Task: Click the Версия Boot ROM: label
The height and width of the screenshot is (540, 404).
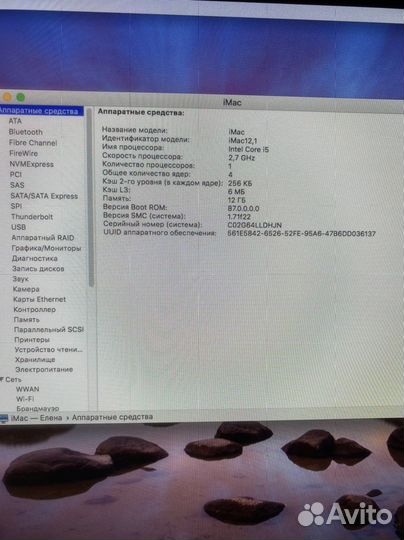Action: pos(135,207)
